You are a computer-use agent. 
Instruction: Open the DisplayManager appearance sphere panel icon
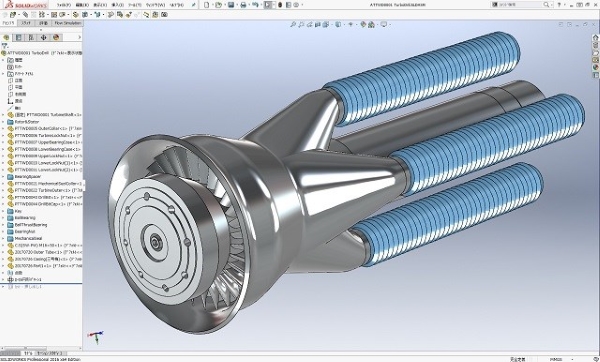coord(56,37)
